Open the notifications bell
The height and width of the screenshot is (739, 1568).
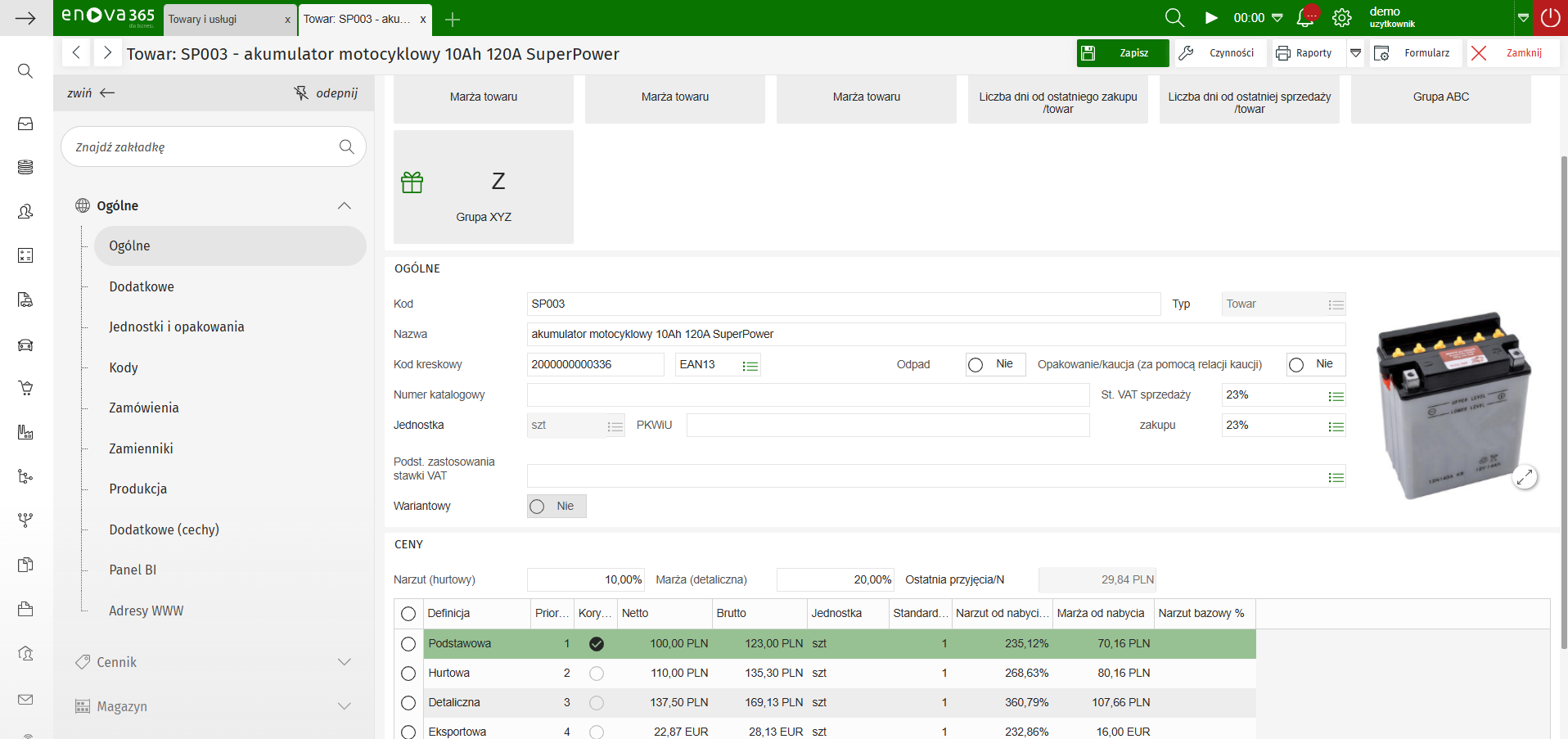click(1305, 18)
